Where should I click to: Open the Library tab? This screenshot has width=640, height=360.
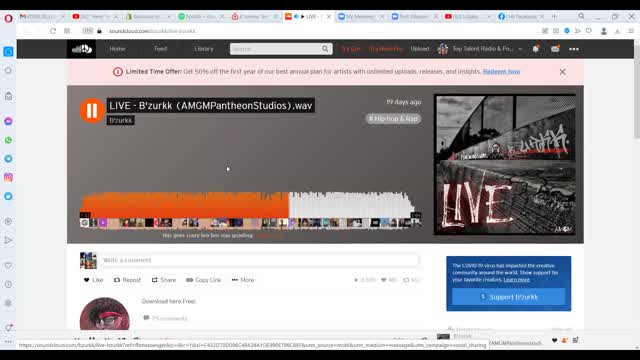[x=204, y=49]
